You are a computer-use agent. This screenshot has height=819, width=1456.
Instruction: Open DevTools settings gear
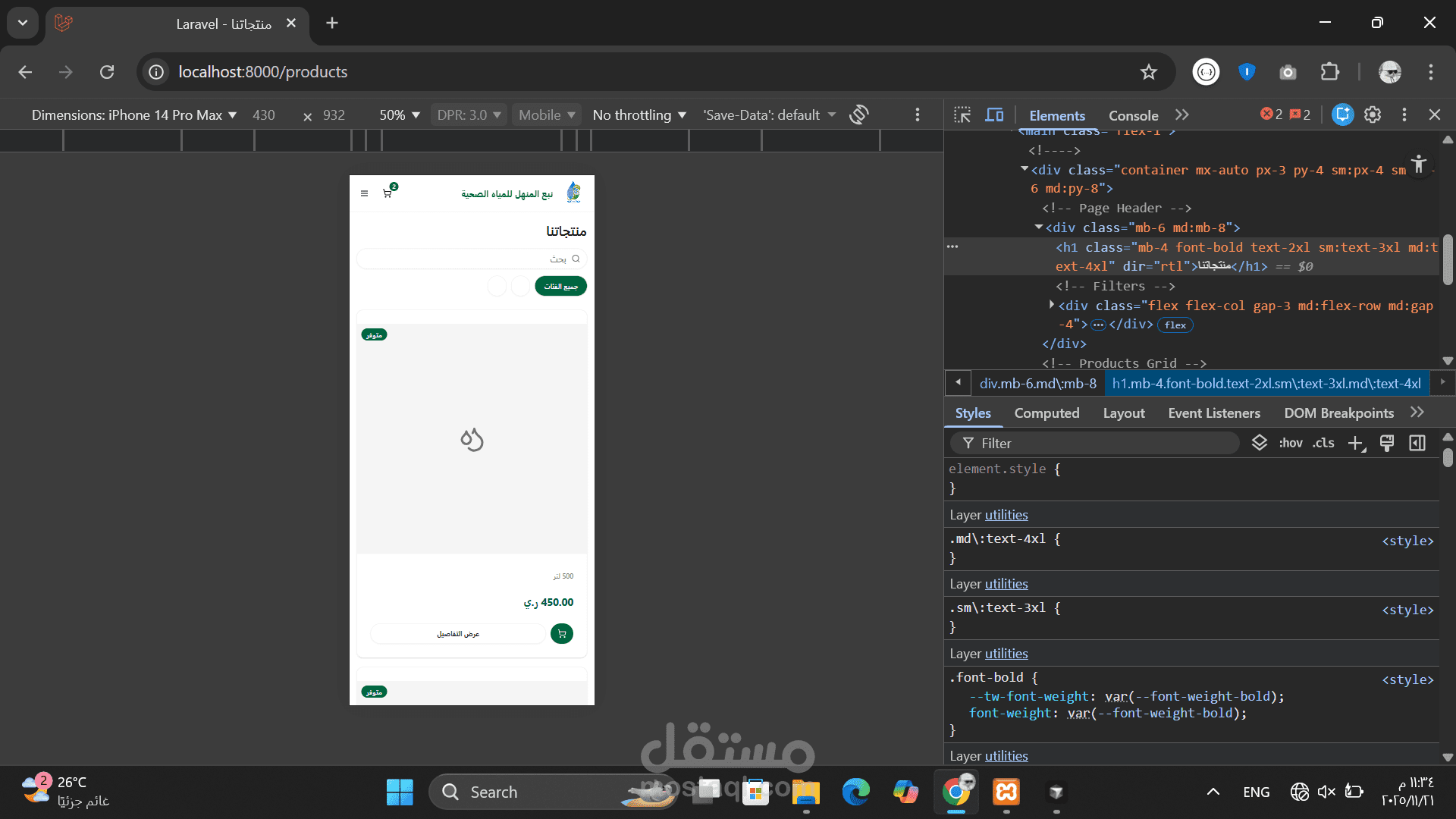[1373, 115]
